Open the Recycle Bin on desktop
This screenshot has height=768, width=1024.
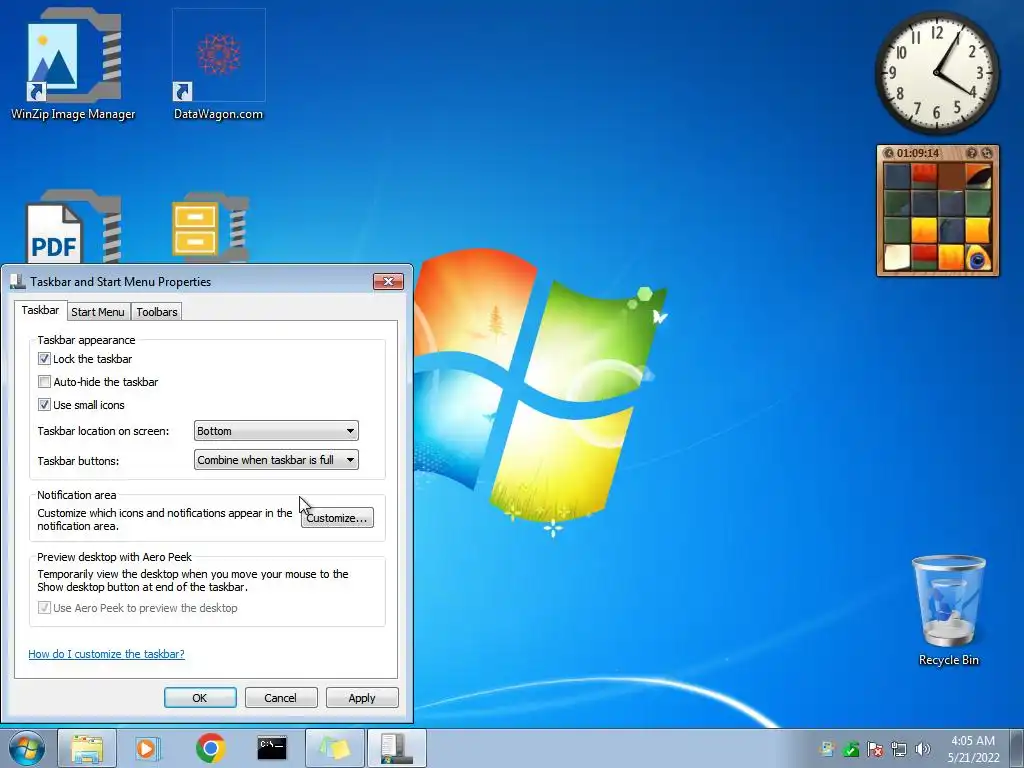(948, 611)
